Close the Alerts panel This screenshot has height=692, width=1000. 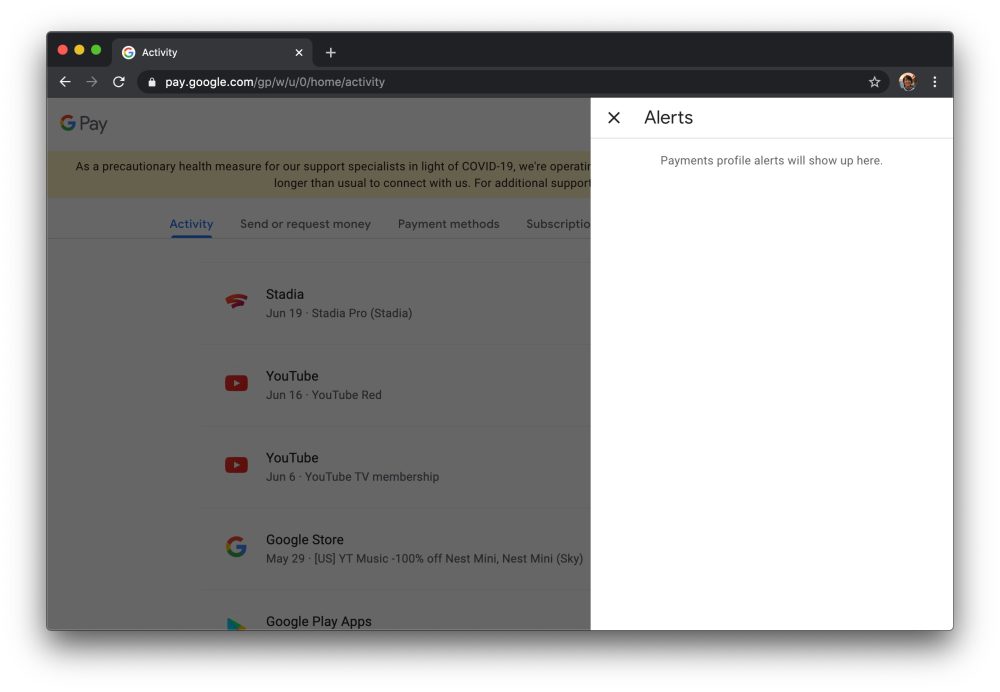tap(614, 117)
